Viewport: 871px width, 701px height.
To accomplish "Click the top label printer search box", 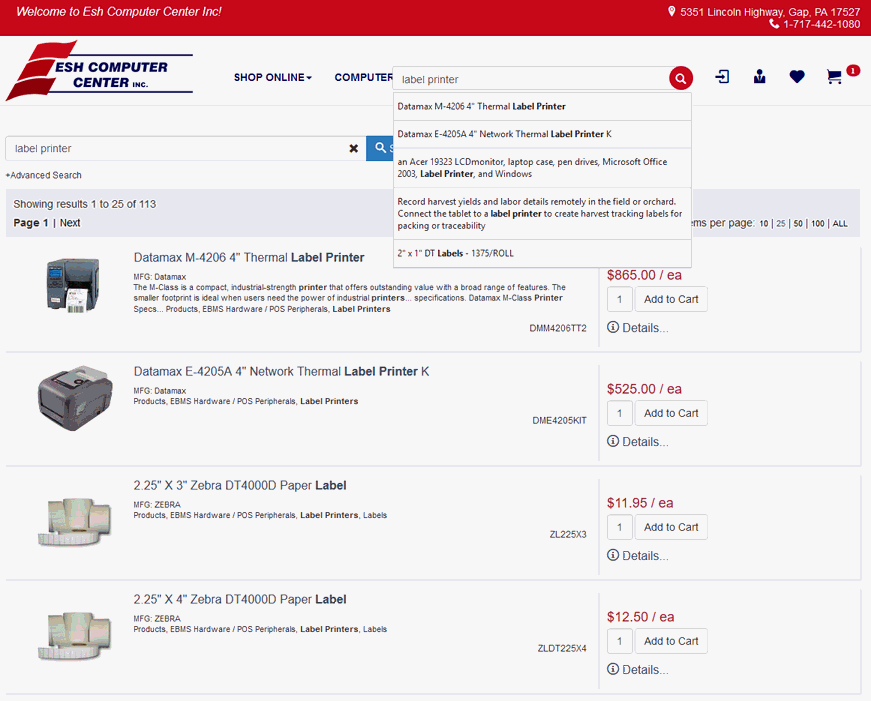I will point(530,79).
